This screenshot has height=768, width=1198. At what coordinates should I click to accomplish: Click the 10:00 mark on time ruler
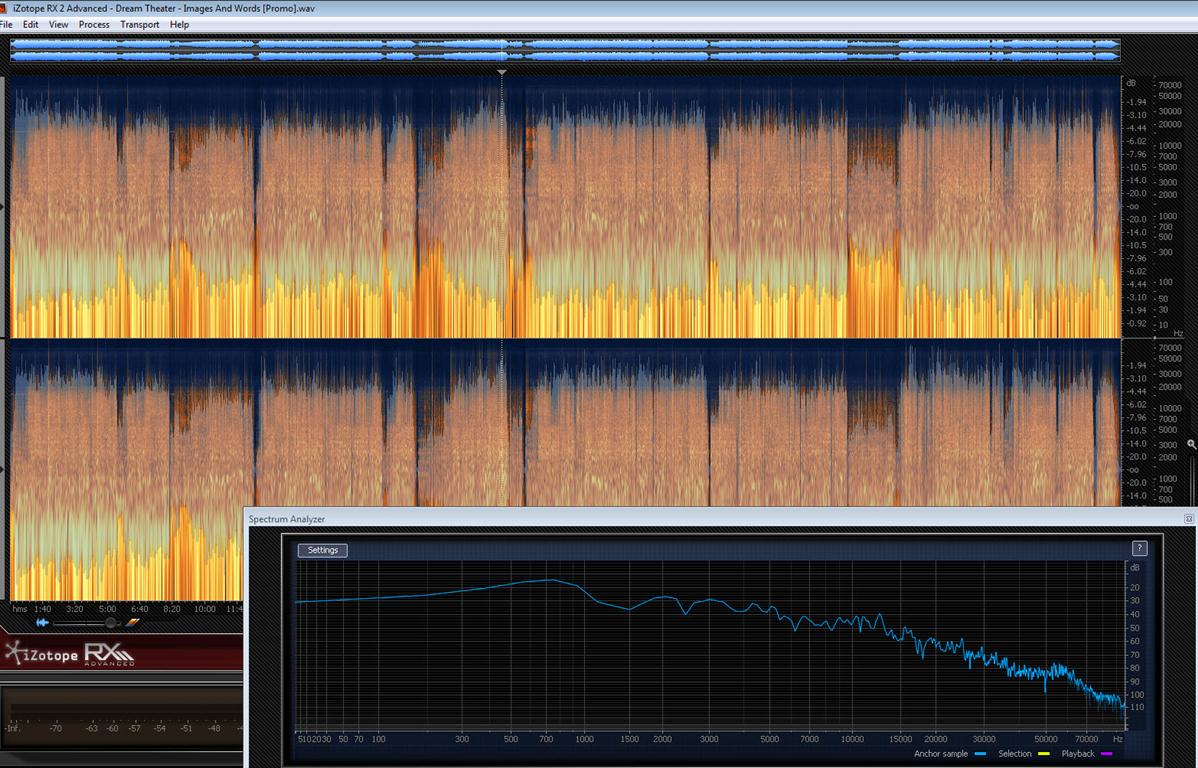(x=205, y=609)
